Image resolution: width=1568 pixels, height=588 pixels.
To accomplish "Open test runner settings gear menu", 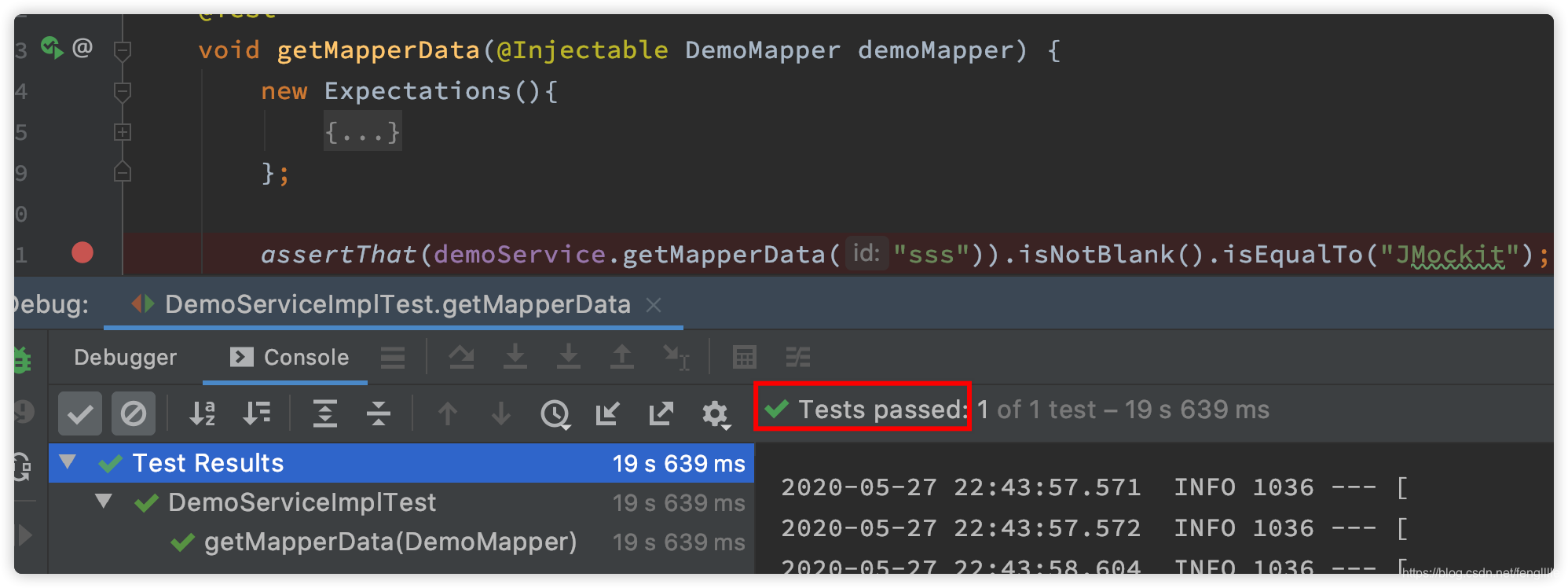I will coord(716,414).
